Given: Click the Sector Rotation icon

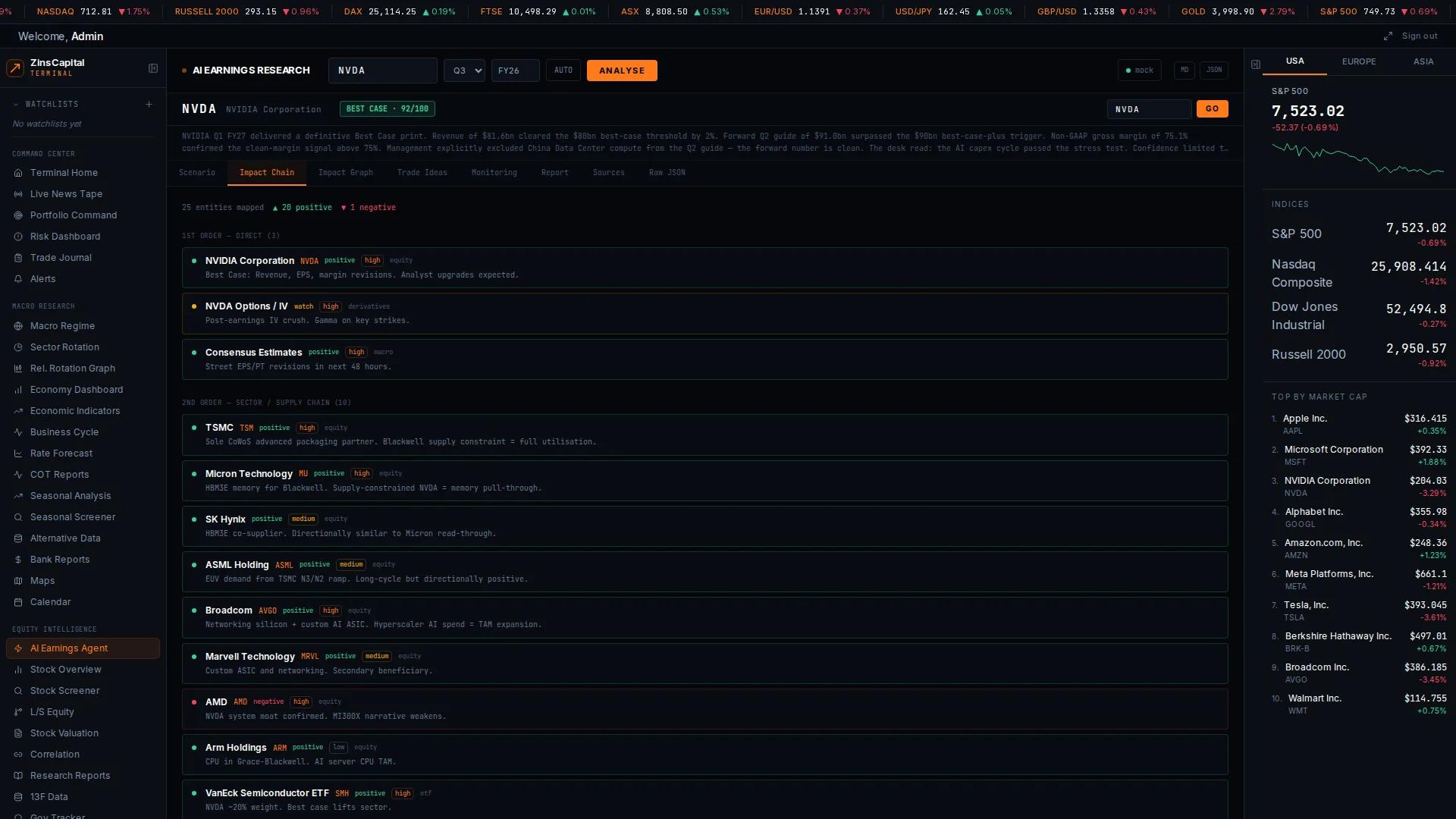Looking at the screenshot, I should [x=18, y=347].
